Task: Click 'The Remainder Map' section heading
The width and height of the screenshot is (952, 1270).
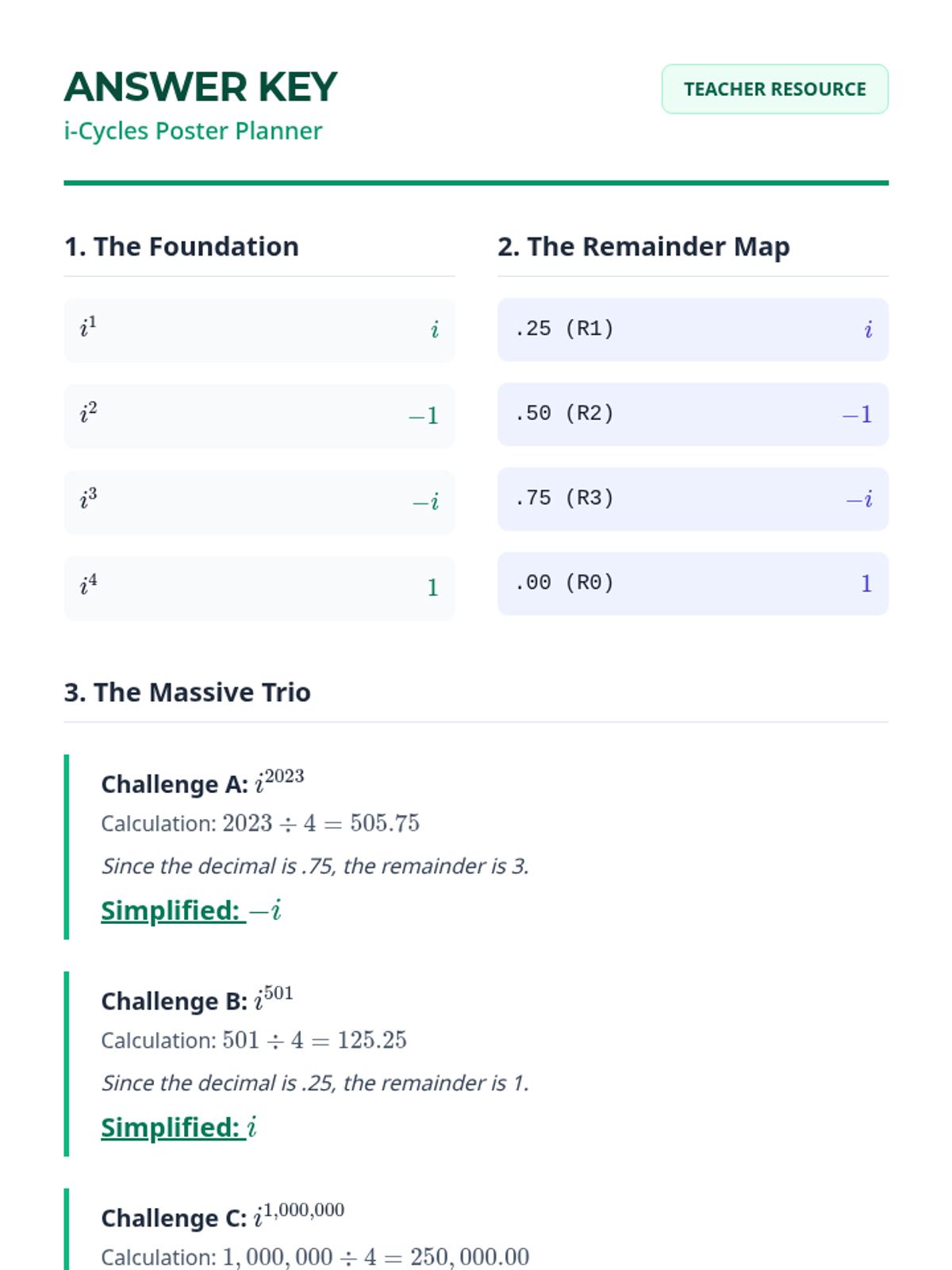Action: coord(643,247)
